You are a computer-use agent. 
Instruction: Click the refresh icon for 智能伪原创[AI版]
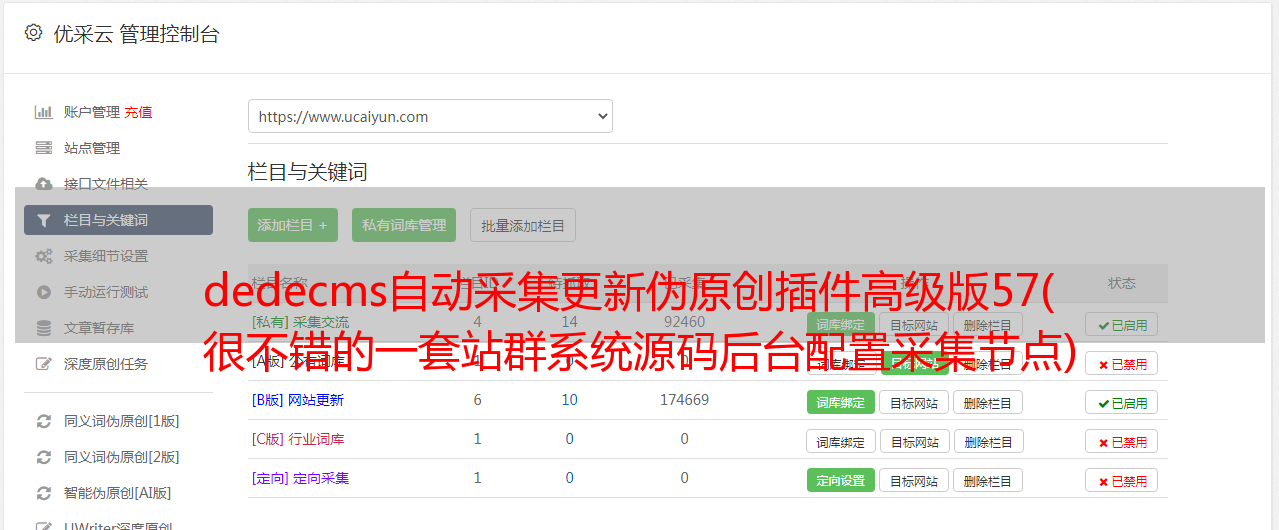43,493
